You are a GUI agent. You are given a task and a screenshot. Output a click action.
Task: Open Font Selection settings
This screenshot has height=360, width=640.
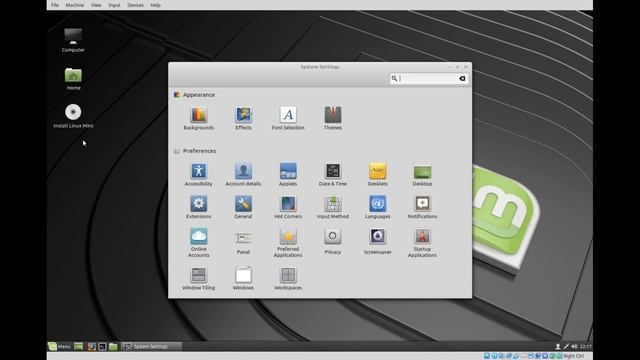[288, 118]
